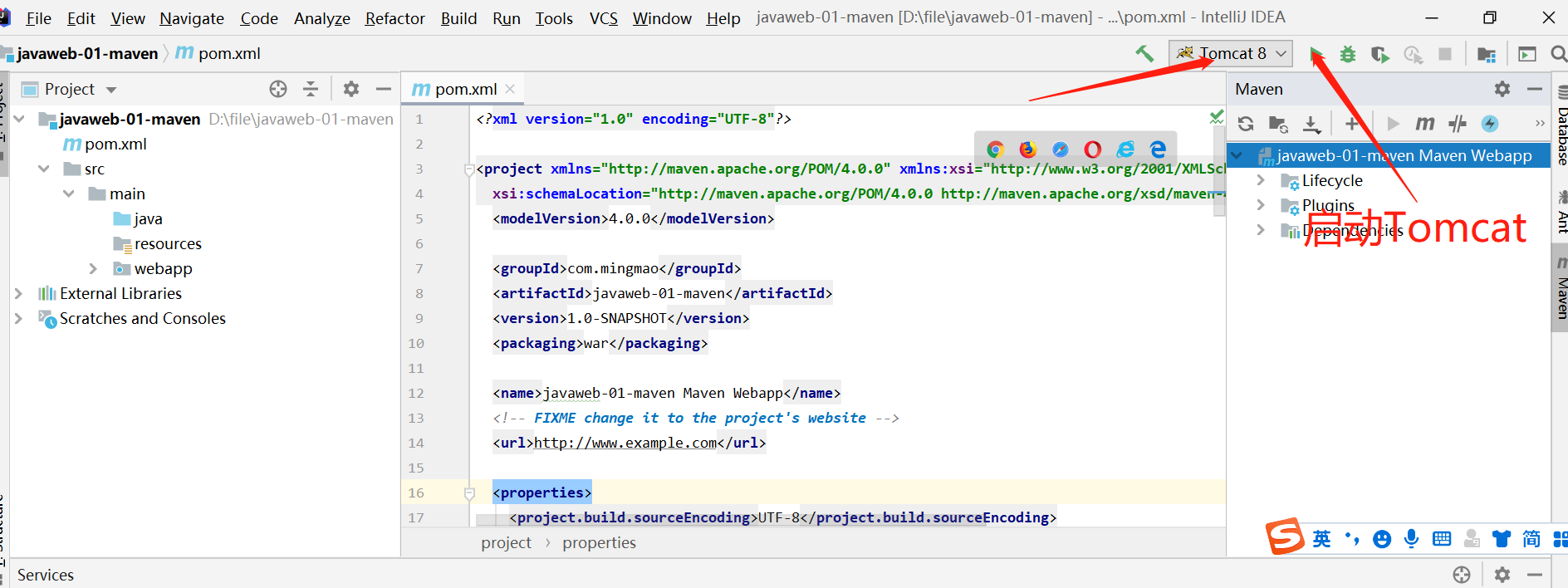Collapse the javaweb-01-maven project root in the Project tree

(x=20, y=119)
